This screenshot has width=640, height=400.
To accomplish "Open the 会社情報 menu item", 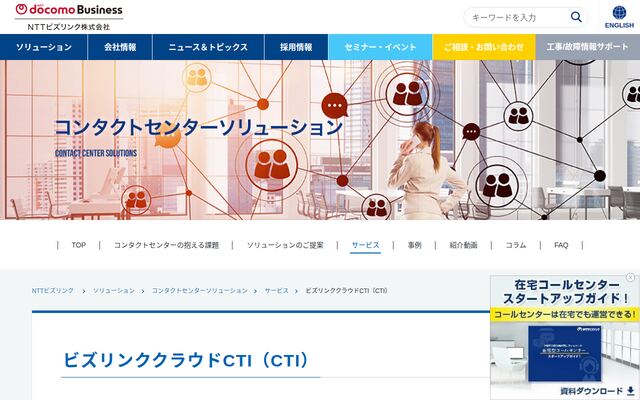I will pos(120,47).
